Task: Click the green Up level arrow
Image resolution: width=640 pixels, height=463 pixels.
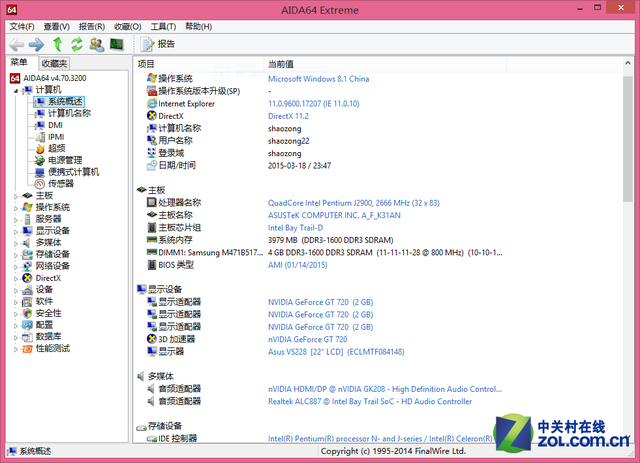Action: click(58, 44)
